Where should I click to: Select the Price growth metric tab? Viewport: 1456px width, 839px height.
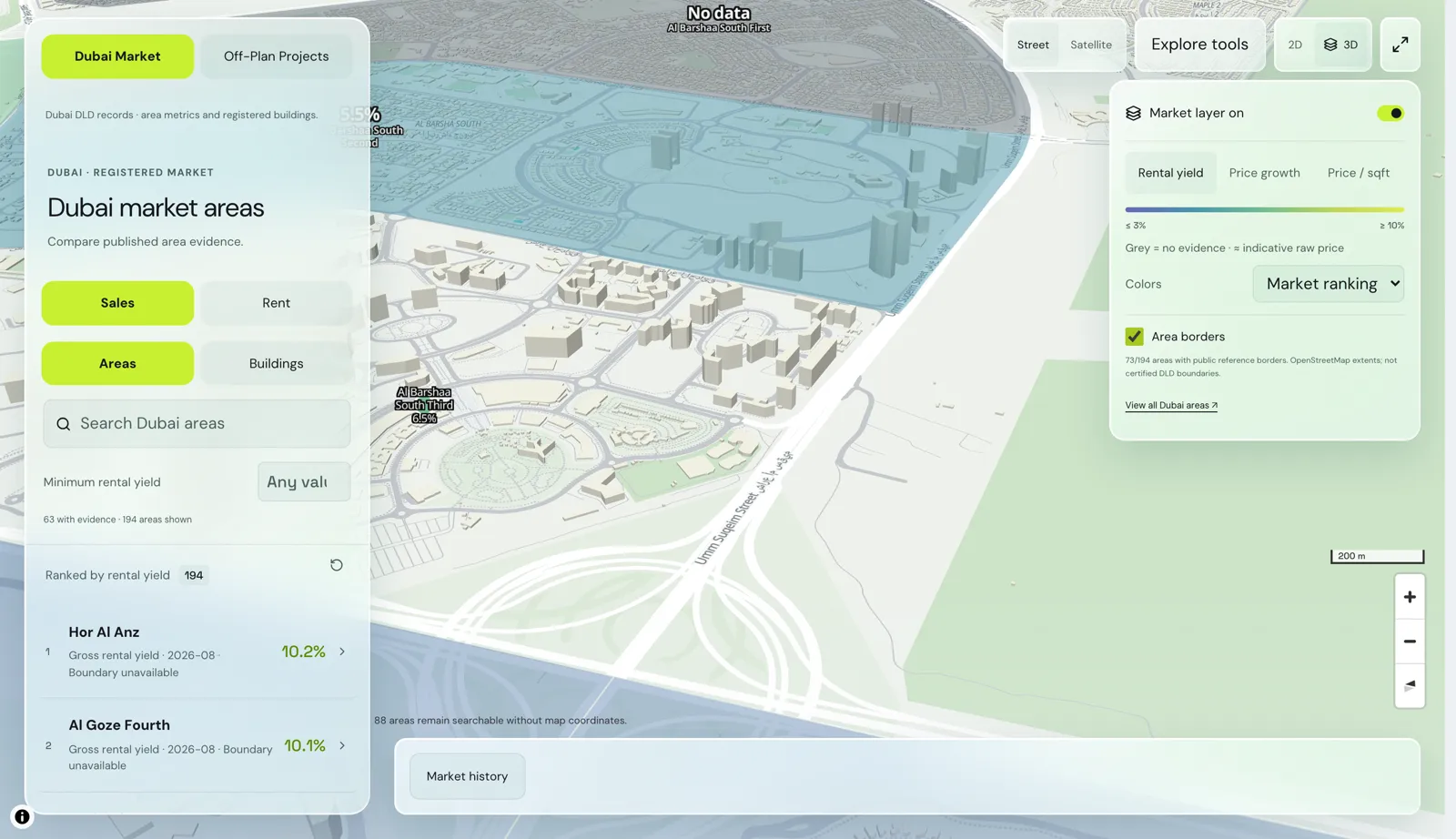[1264, 173]
